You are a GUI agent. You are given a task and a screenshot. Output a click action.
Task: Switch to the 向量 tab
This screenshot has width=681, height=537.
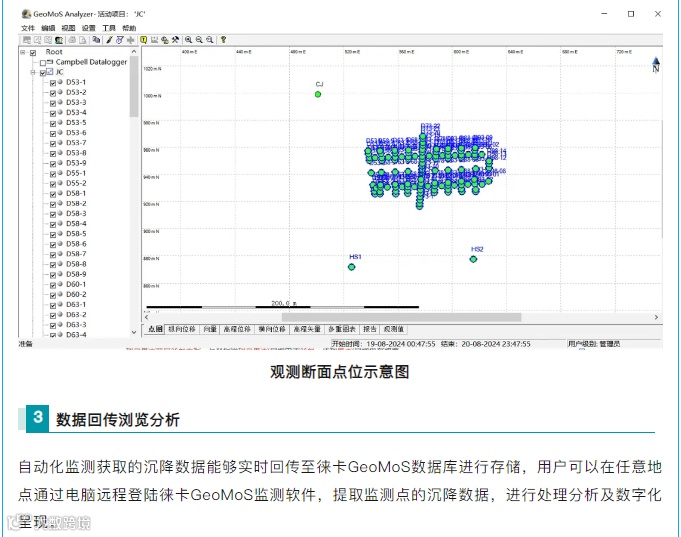[210, 329]
